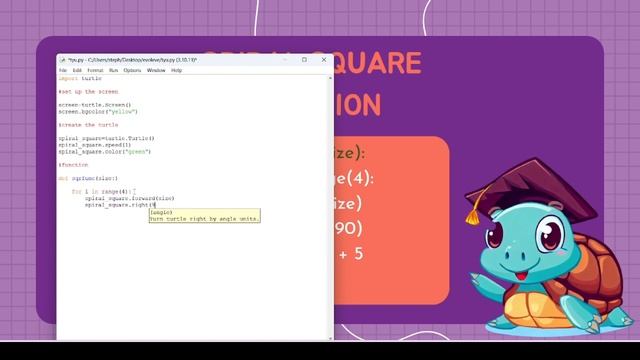
Task: Click the '#function' comment line
Action: [73, 165]
